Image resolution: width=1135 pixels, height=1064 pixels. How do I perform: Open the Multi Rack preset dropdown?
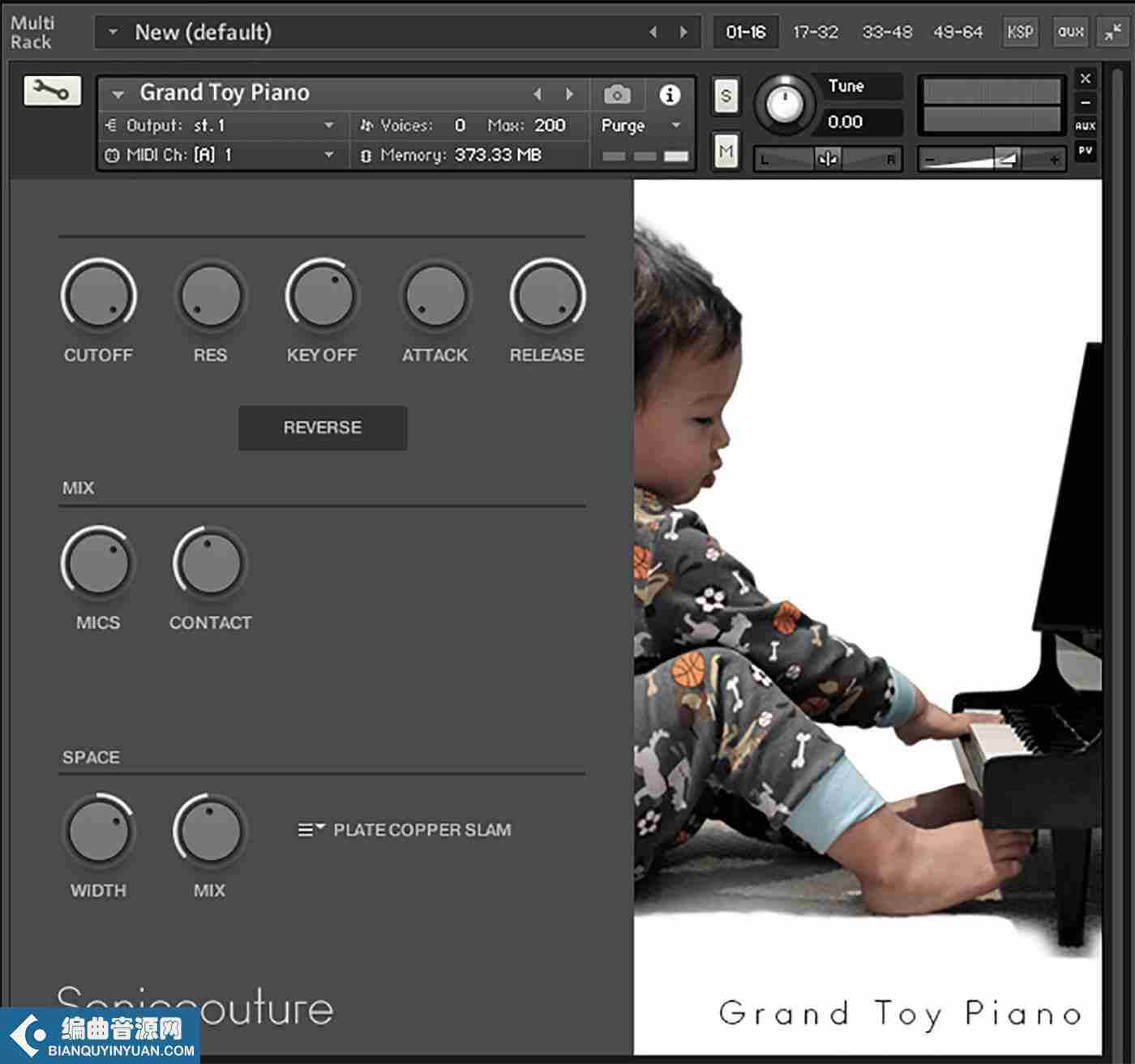click(x=113, y=32)
